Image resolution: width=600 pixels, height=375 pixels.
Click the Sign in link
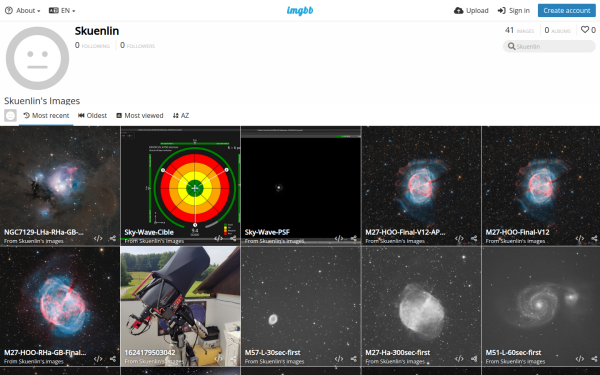click(514, 11)
